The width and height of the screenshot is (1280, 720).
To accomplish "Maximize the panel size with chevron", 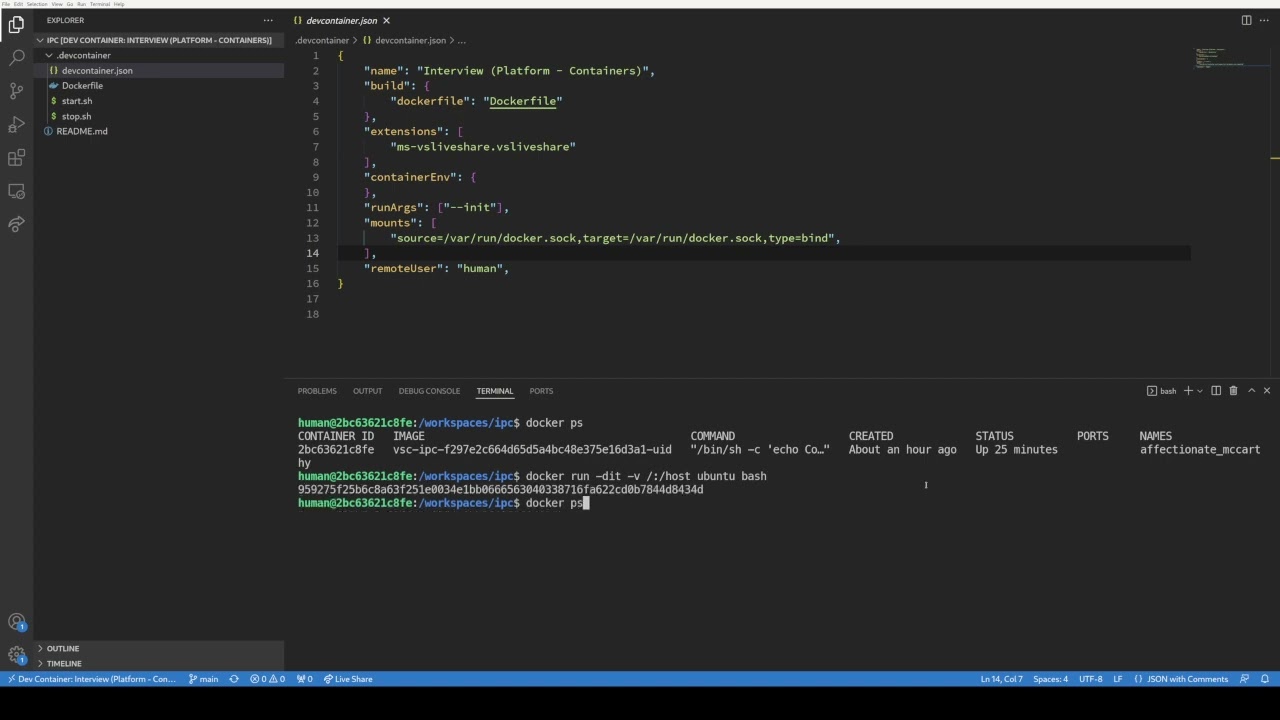I will (x=1251, y=391).
